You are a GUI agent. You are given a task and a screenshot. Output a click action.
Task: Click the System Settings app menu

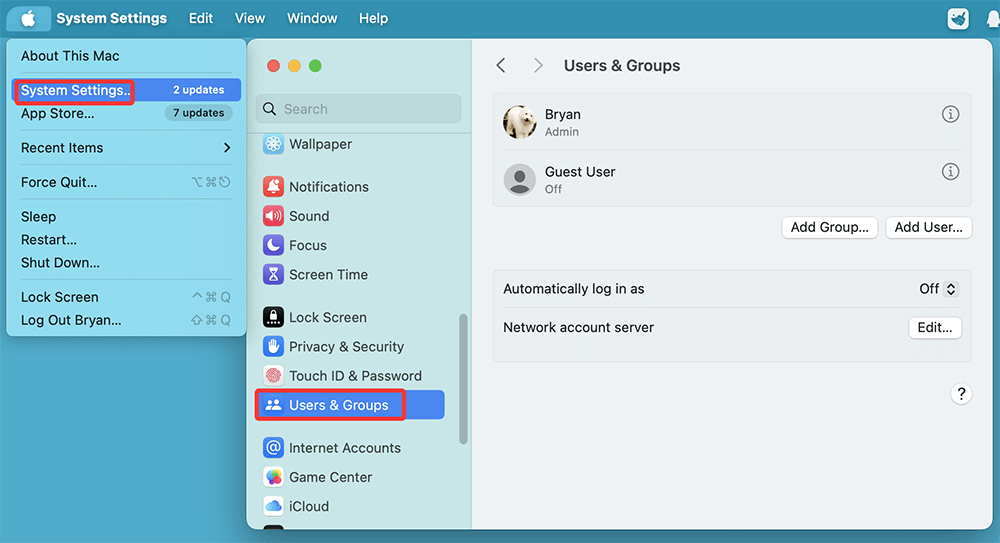pos(112,19)
